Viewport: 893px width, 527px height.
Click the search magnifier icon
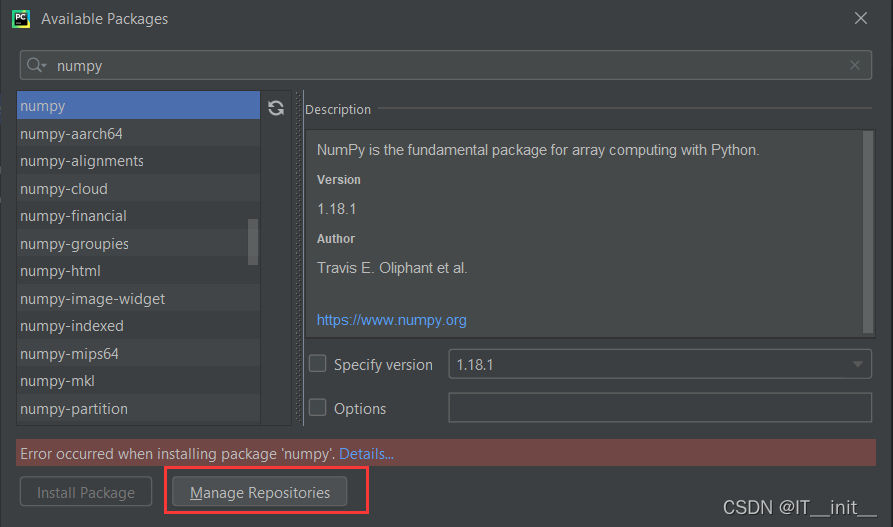point(34,65)
